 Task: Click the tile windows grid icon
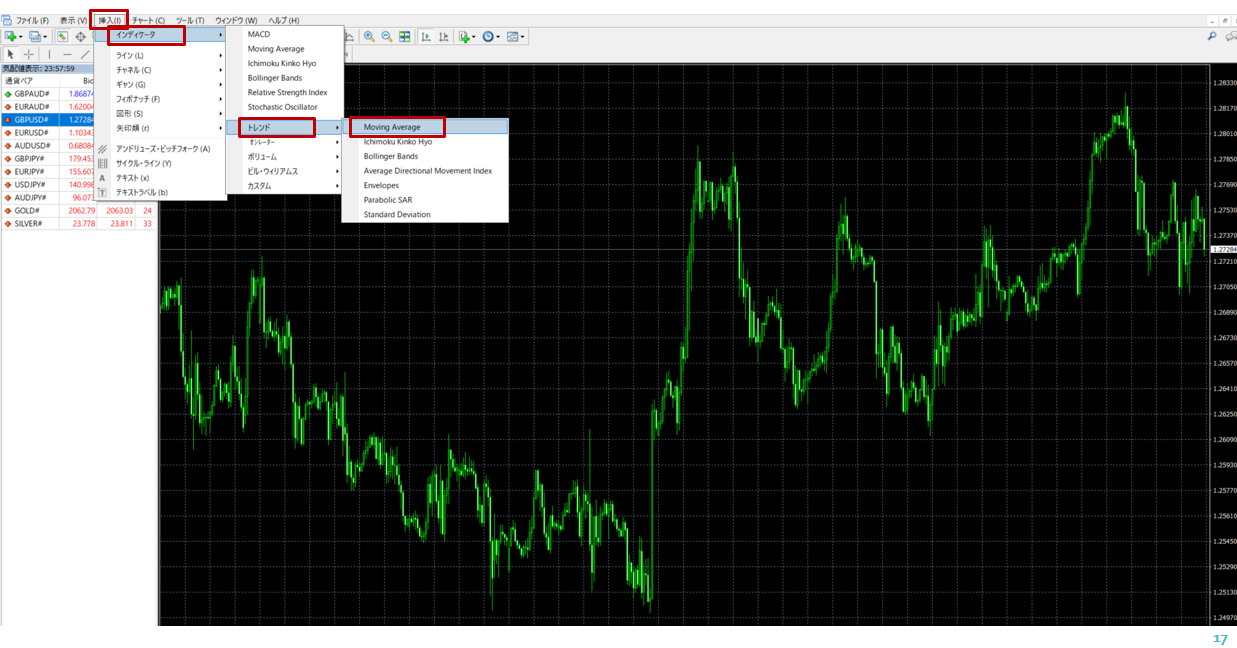click(405, 37)
